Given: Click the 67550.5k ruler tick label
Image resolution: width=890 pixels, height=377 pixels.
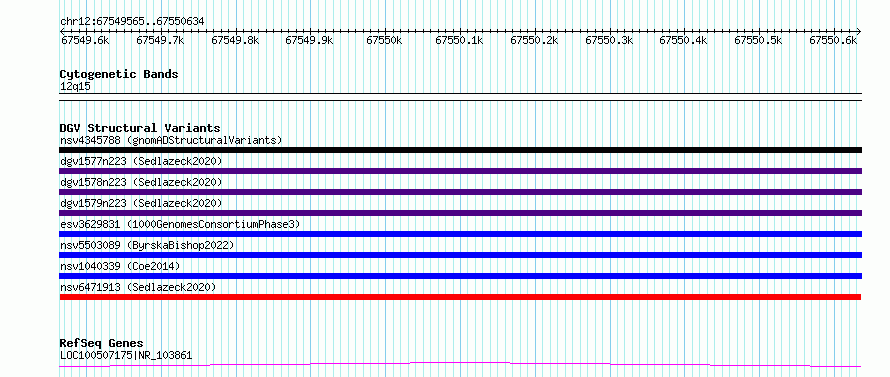Looking at the screenshot, I should pyautogui.click(x=758, y=40).
